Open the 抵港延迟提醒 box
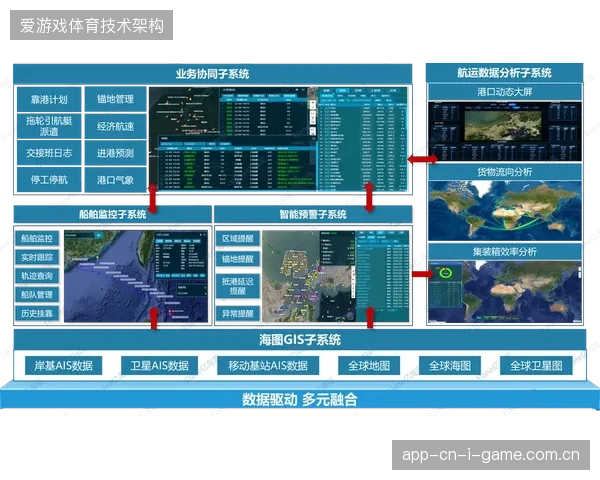The height and width of the screenshot is (480, 600). [x=238, y=286]
